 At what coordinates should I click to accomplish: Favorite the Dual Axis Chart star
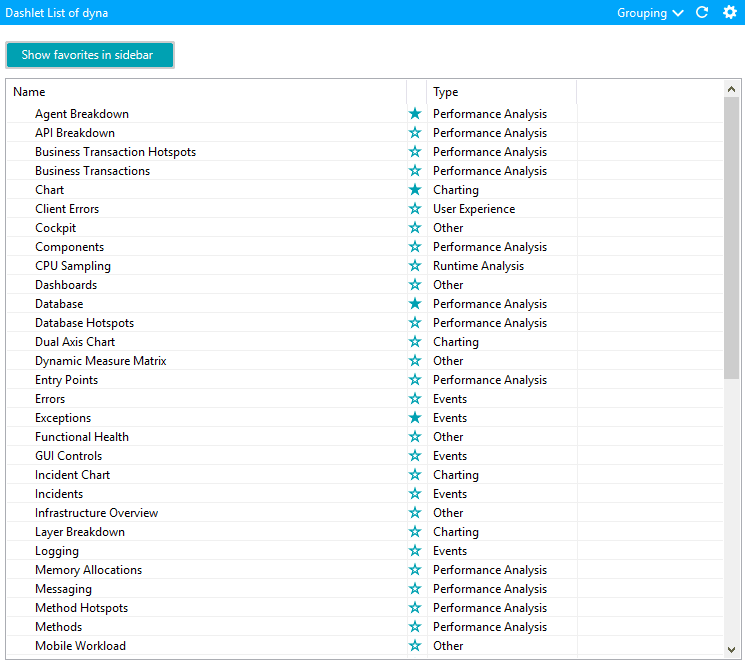pos(415,342)
